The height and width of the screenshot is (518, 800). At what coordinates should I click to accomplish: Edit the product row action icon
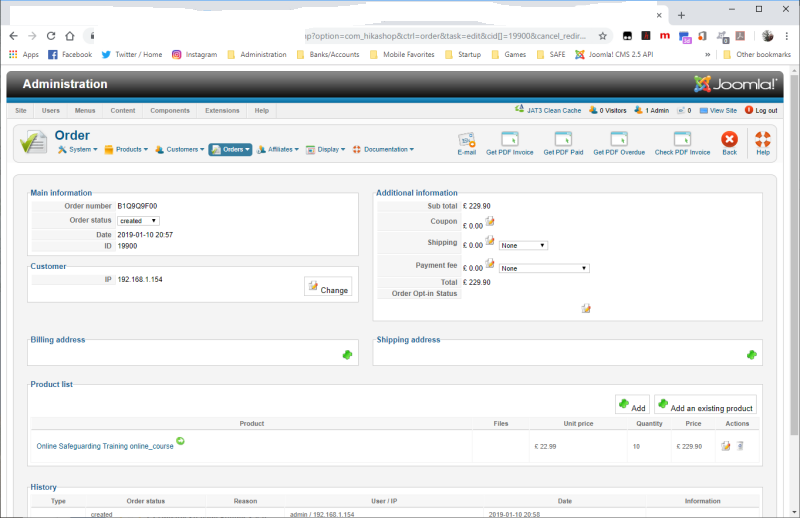tap(726, 446)
